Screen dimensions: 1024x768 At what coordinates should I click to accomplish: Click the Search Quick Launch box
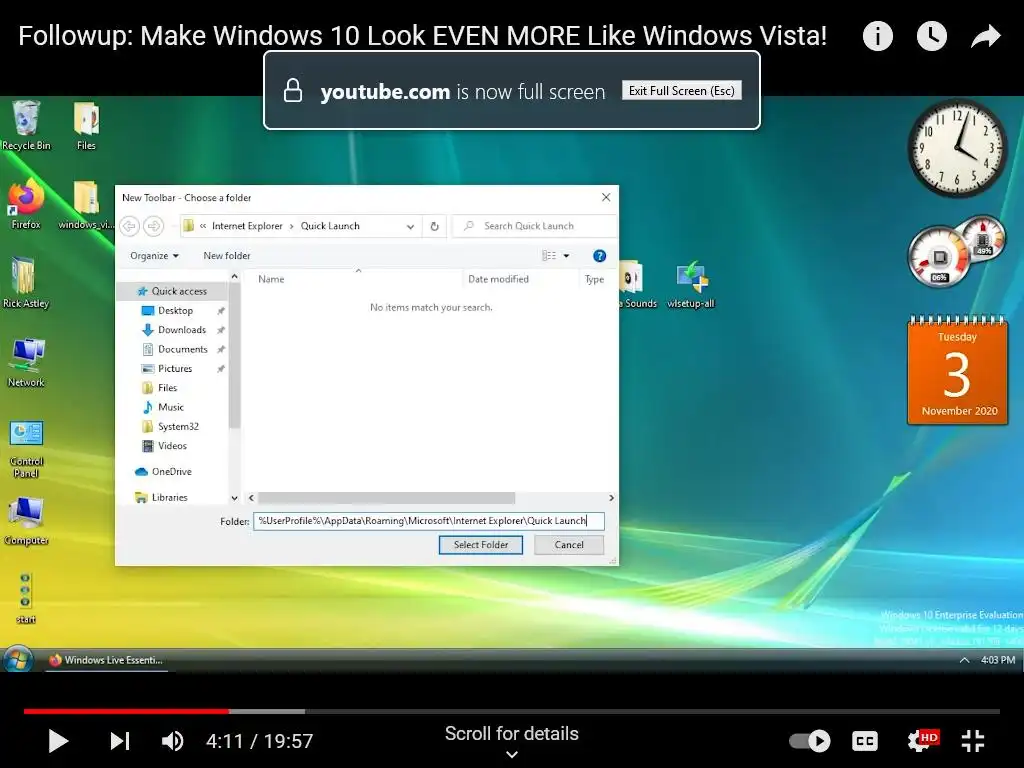[534, 226]
